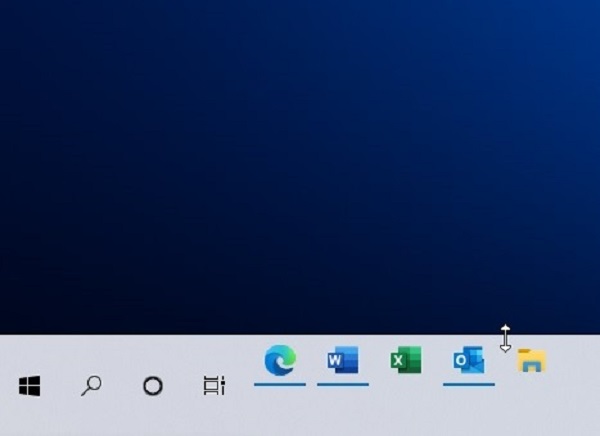Launch Microsoft Excel from taskbar
This screenshot has height=436, width=600.
406,360
